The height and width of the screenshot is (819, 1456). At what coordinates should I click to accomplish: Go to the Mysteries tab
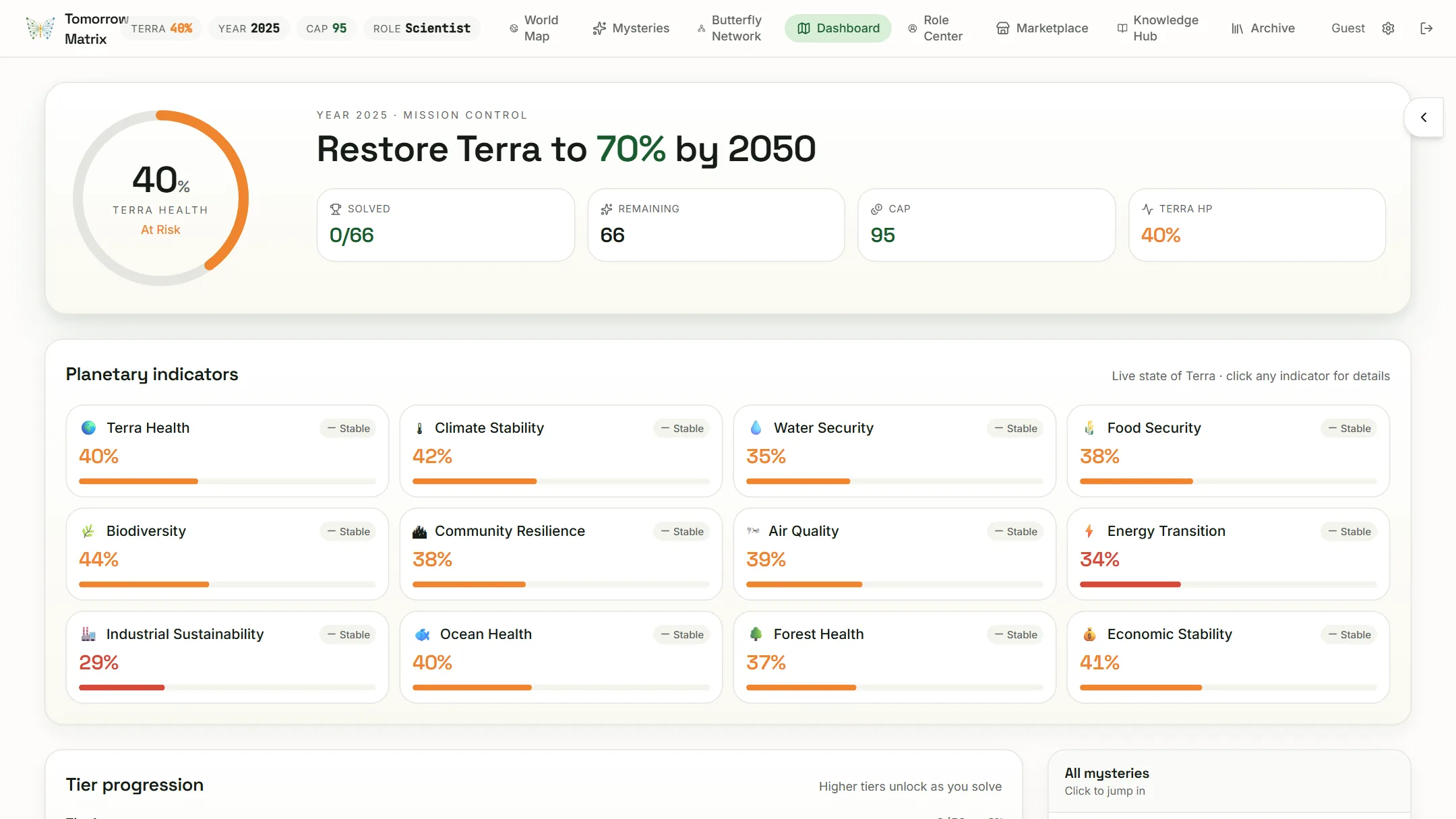click(631, 28)
